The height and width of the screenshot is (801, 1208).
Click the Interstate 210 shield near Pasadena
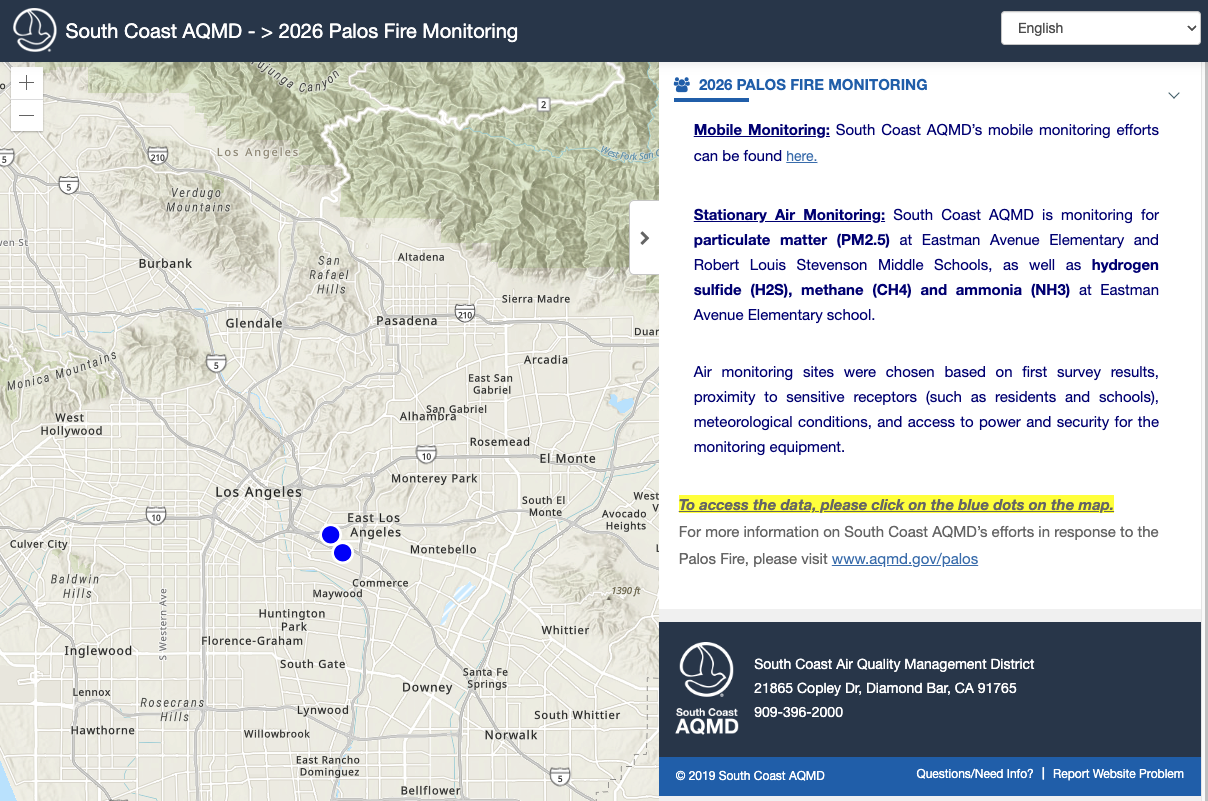(x=465, y=312)
